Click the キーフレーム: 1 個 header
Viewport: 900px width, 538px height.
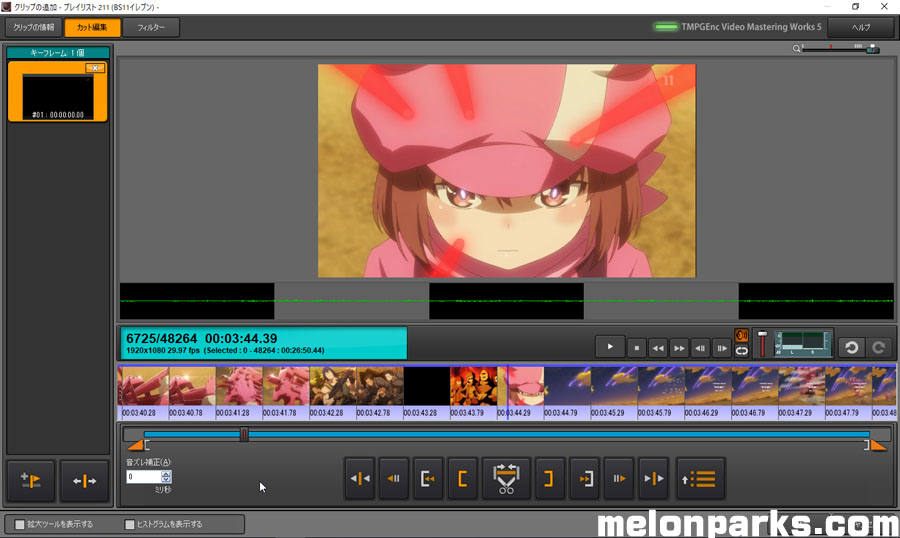pyautogui.click(x=57, y=52)
